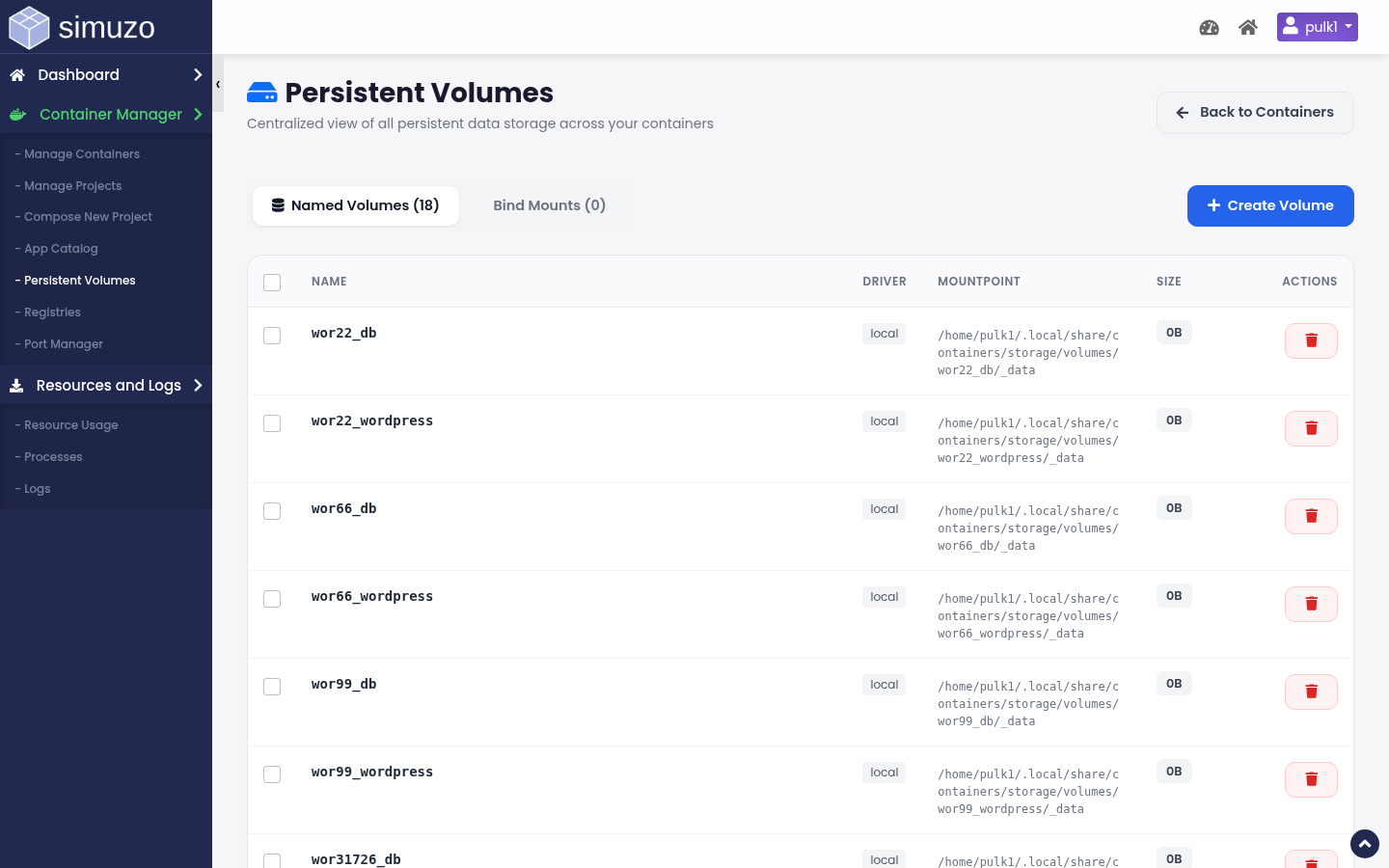The image size is (1389, 868).
Task: Check the wor22_wordpress row checkbox
Action: coord(272,423)
